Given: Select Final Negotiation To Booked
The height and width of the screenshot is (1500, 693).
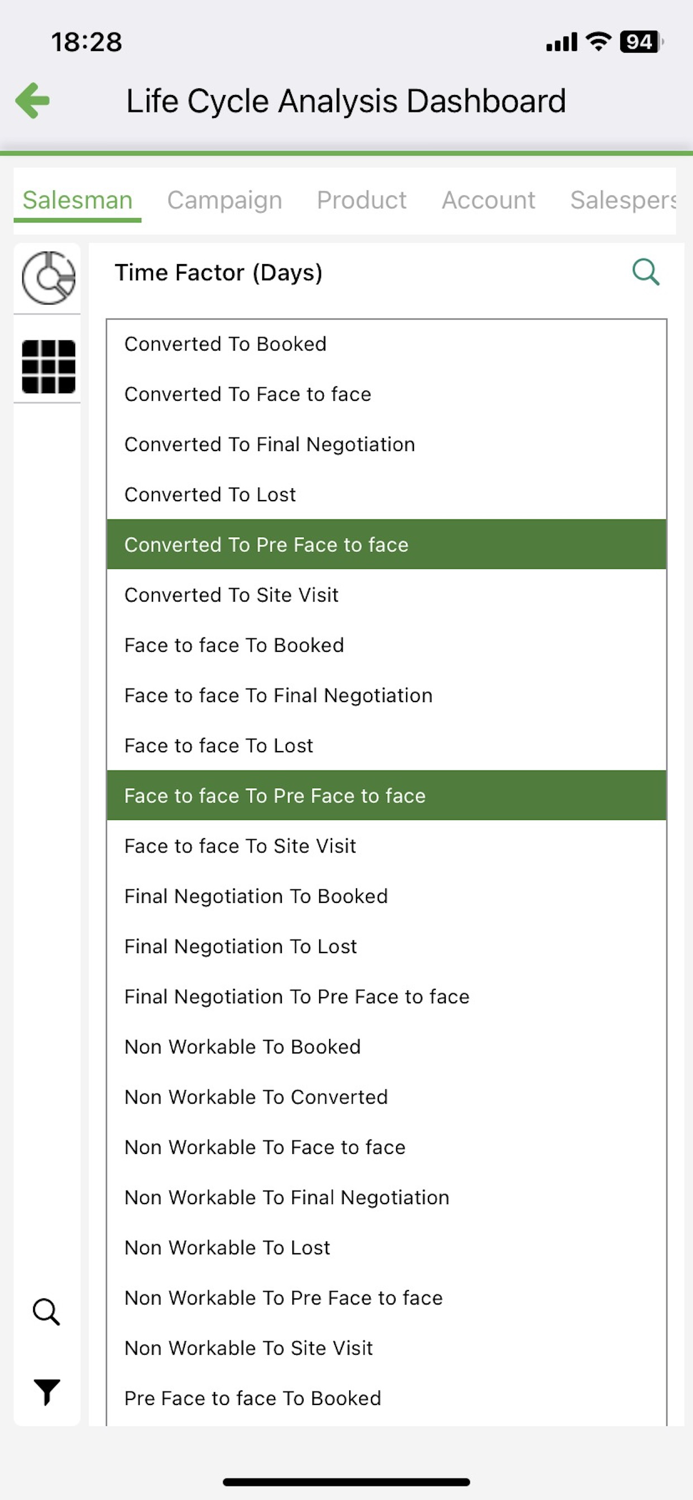Looking at the screenshot, I should [x=386, y=896].
